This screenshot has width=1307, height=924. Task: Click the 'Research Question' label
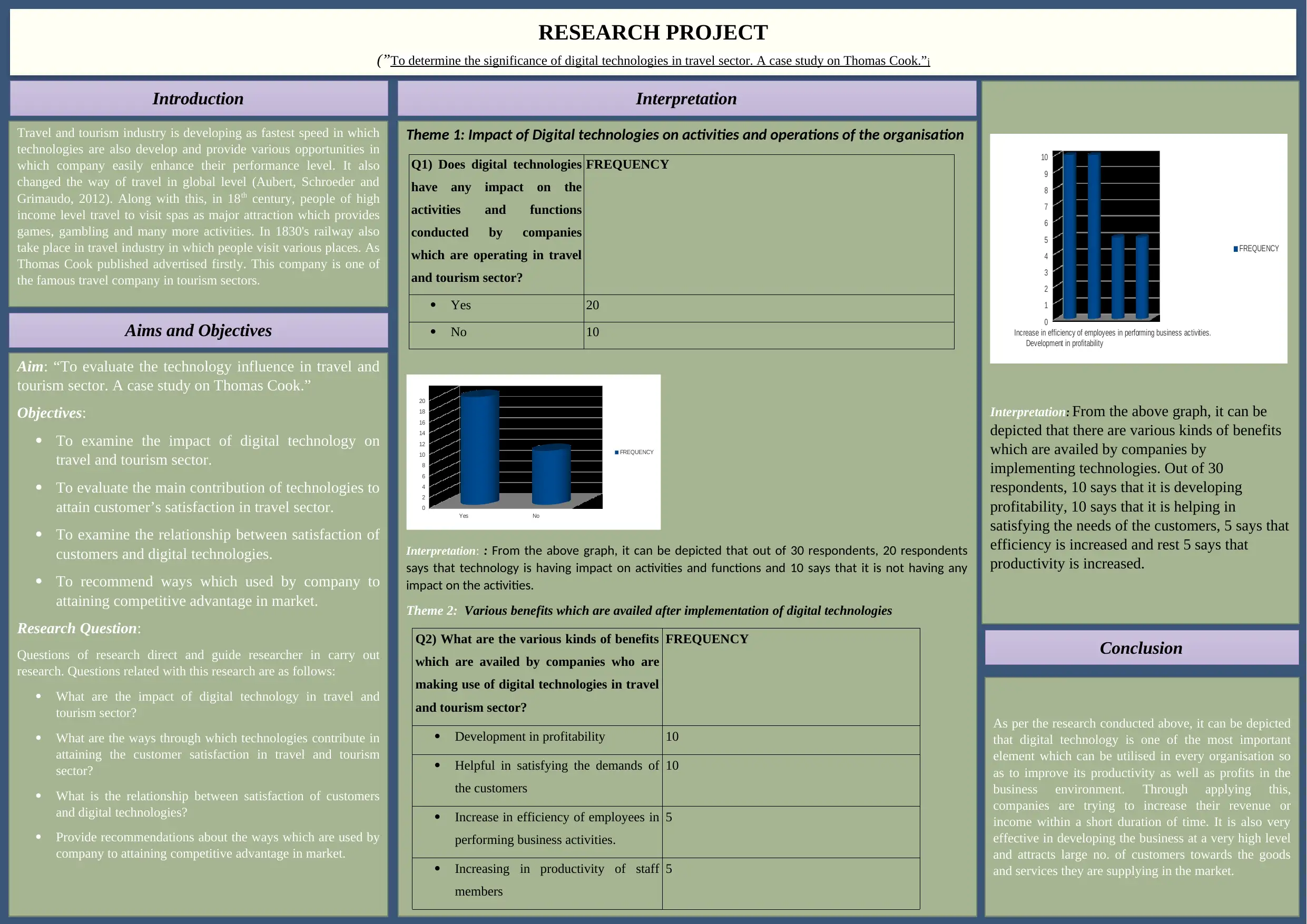77,628
